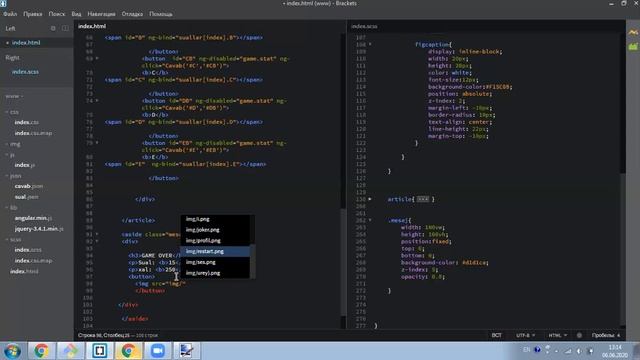The height and width of the screenshot is (360, 640).
Task: Open index.css.map under css folder
Action: coord(33,133)
